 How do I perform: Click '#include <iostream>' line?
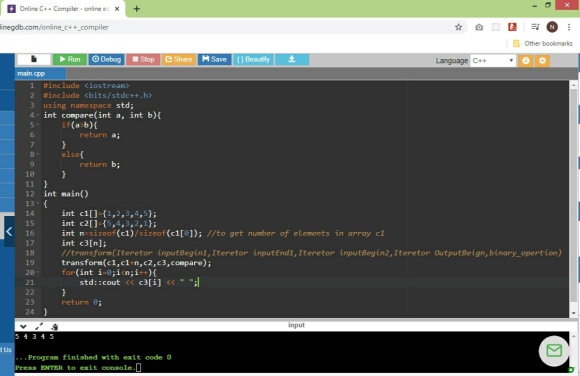[x=86, y=85]
